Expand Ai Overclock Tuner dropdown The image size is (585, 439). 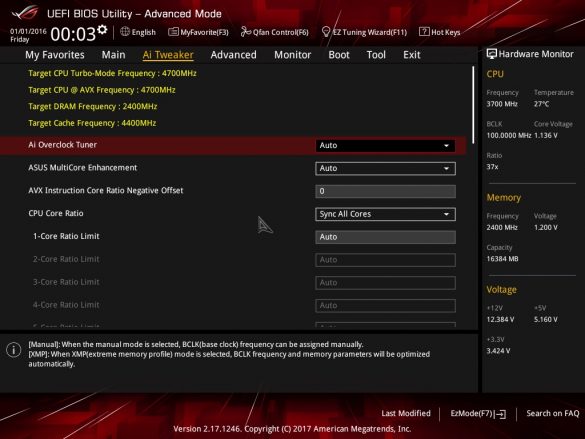coord(385,145)
